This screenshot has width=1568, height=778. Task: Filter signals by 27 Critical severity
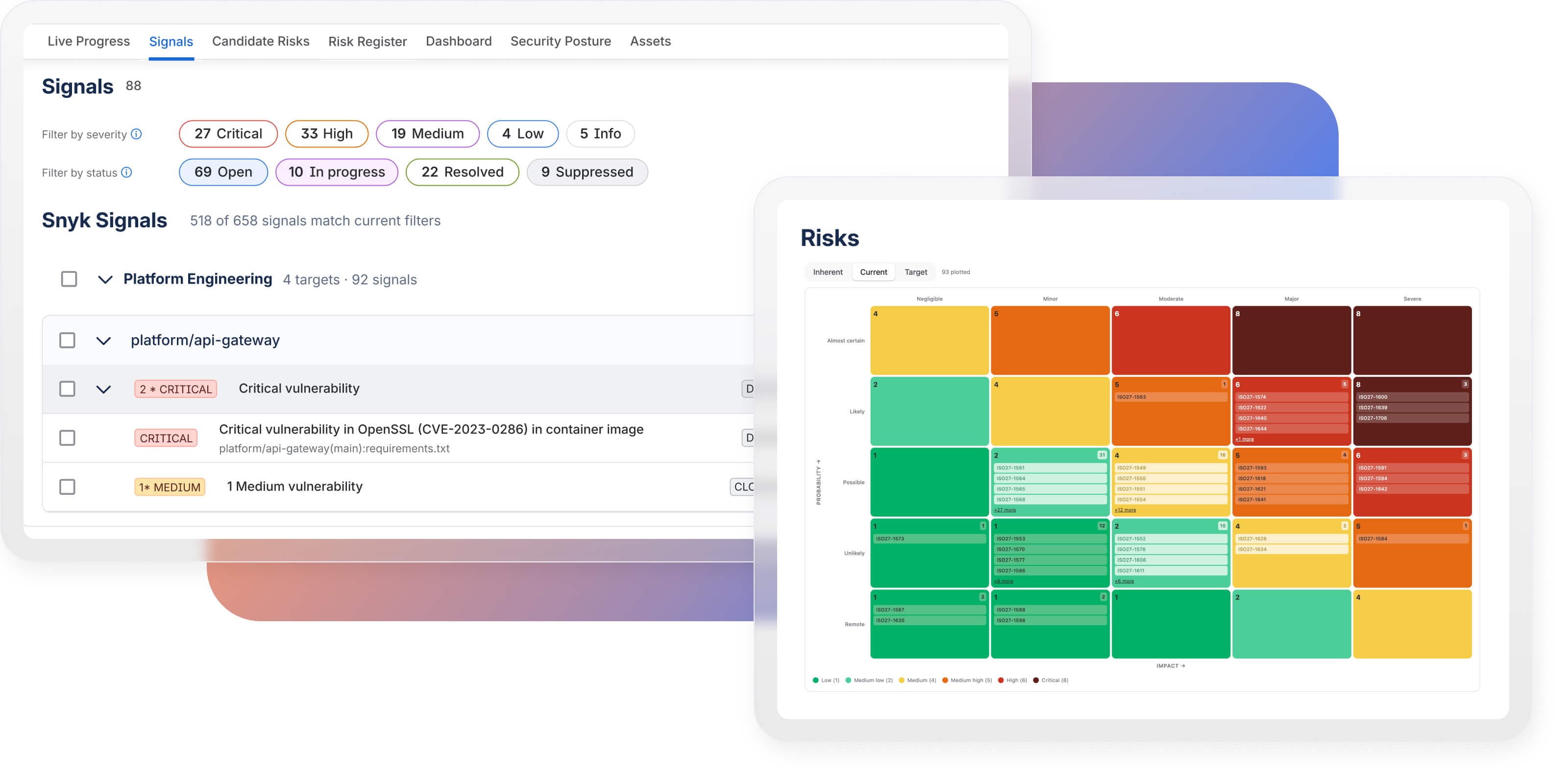pyautogui.click(x=228, y=133)
